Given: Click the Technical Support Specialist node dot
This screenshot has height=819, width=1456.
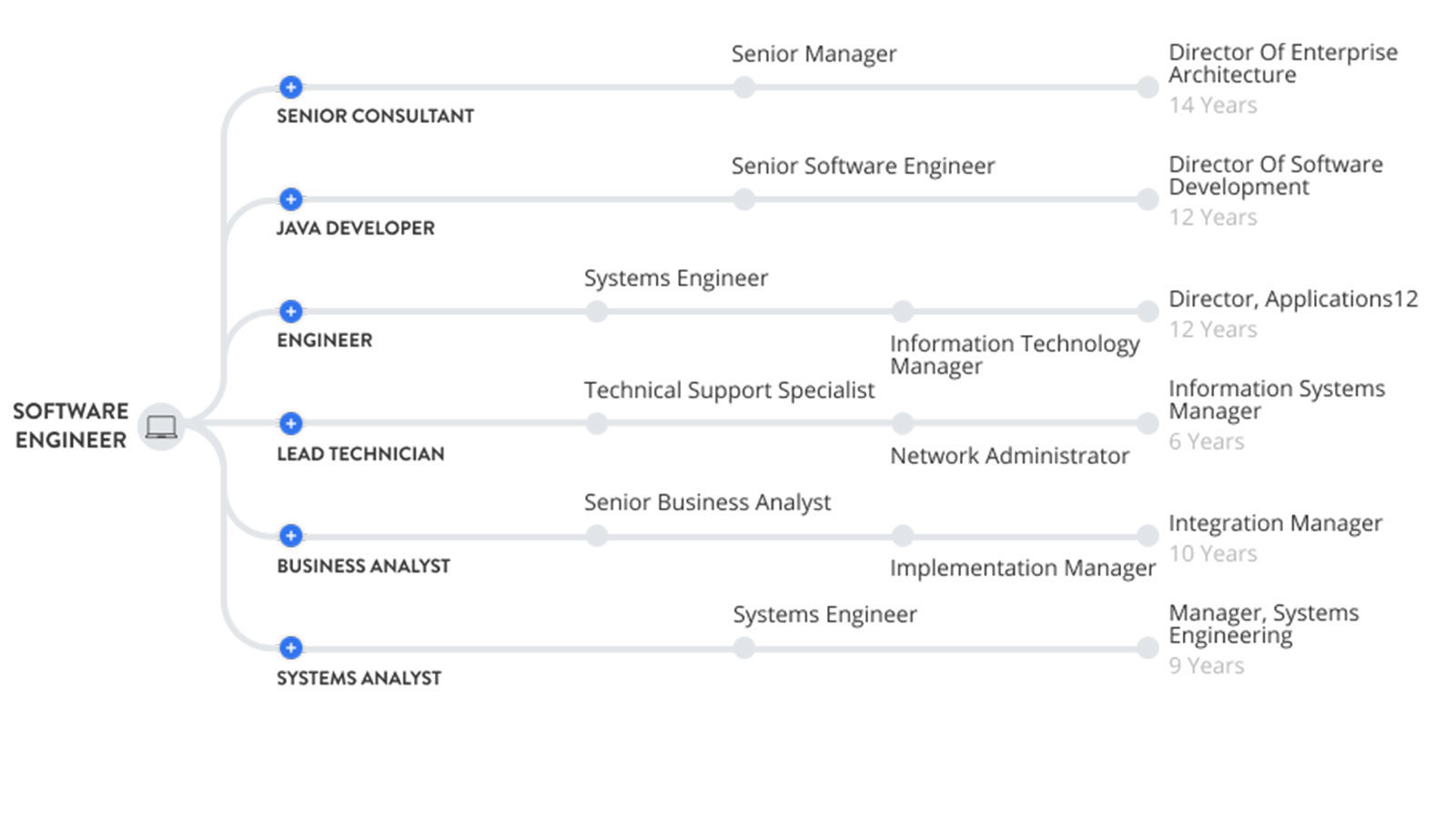Looking at the screenshot, I should pyautogui.click(x=597, y=423).
